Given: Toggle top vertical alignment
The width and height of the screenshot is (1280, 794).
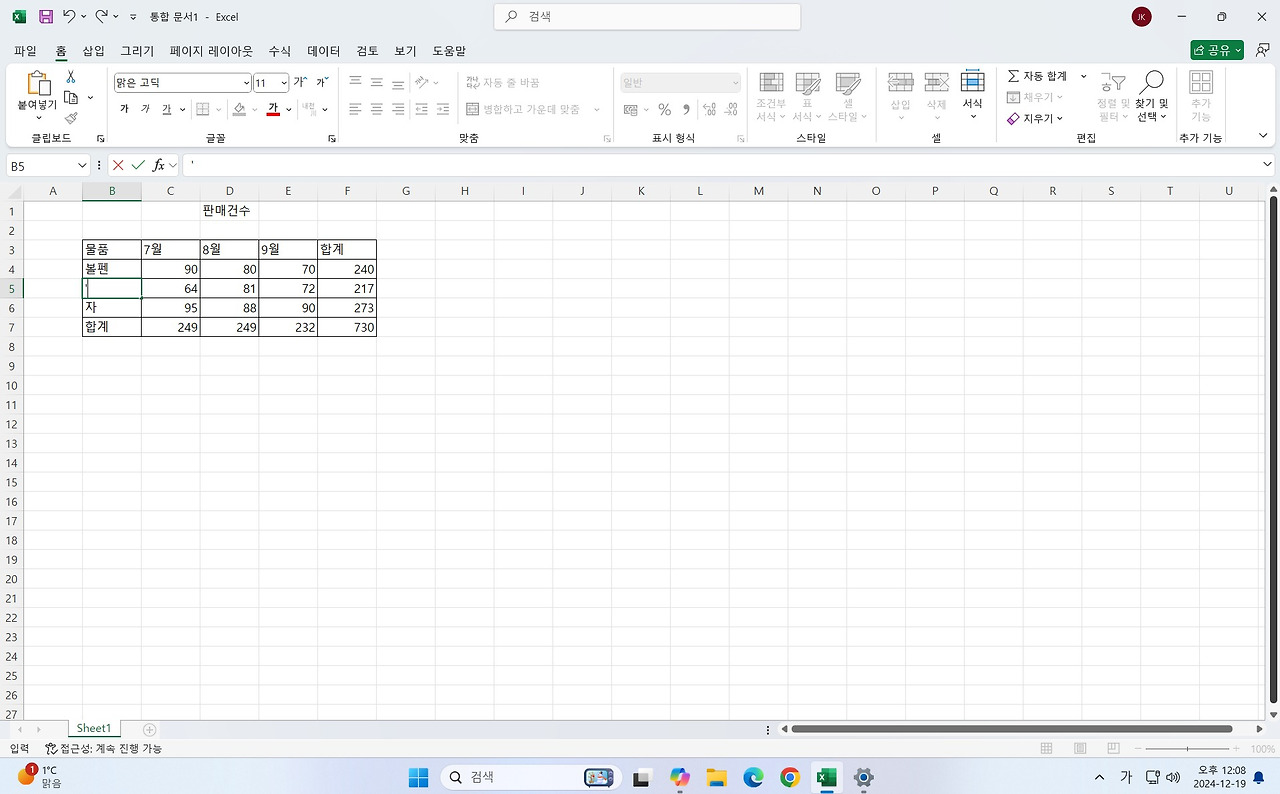Looking at the screenshot, I should [x=355, y=83].
